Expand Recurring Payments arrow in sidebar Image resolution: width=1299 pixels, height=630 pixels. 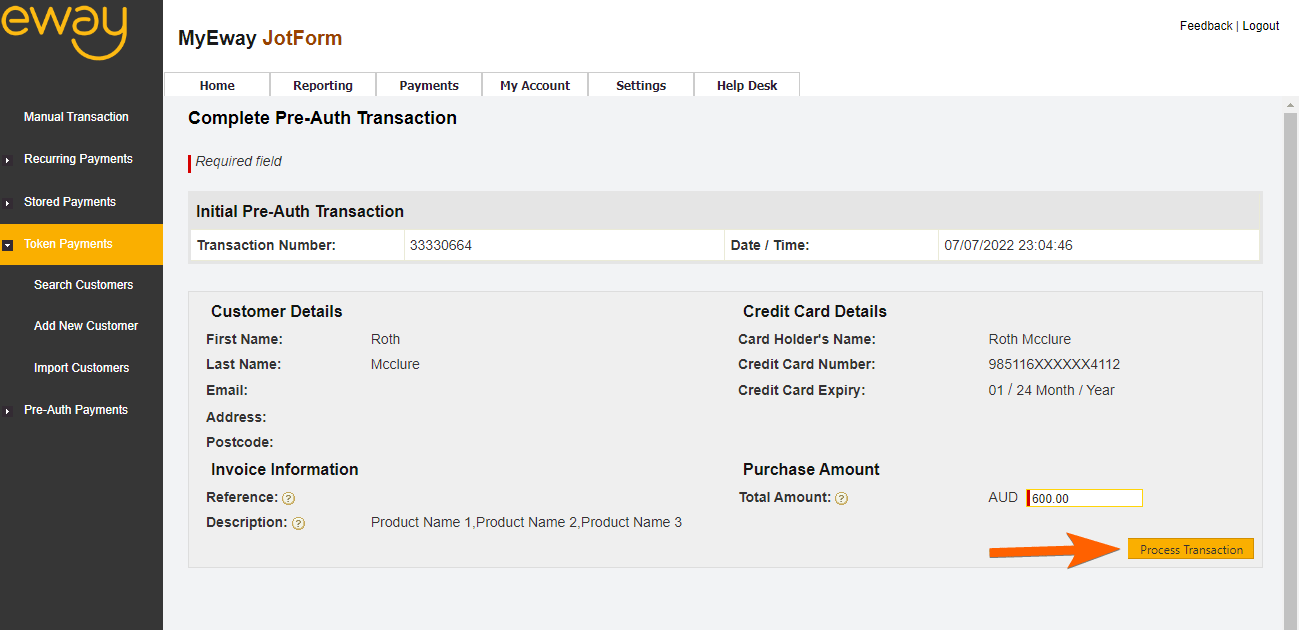tap(8, 160)
